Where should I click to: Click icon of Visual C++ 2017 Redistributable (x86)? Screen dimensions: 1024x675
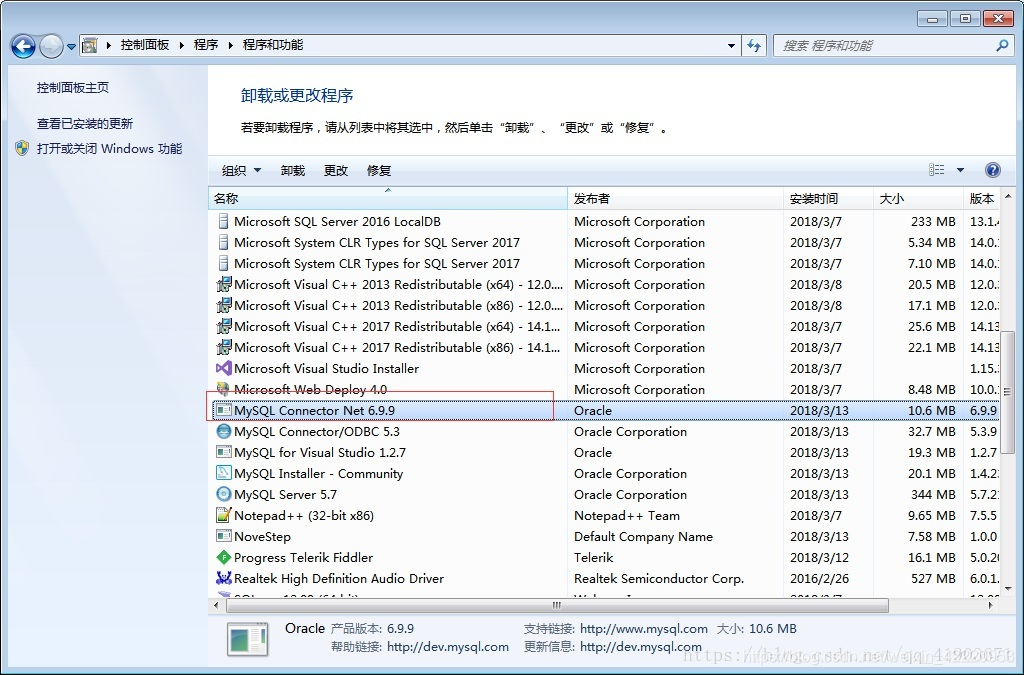(x=223, y=347)
